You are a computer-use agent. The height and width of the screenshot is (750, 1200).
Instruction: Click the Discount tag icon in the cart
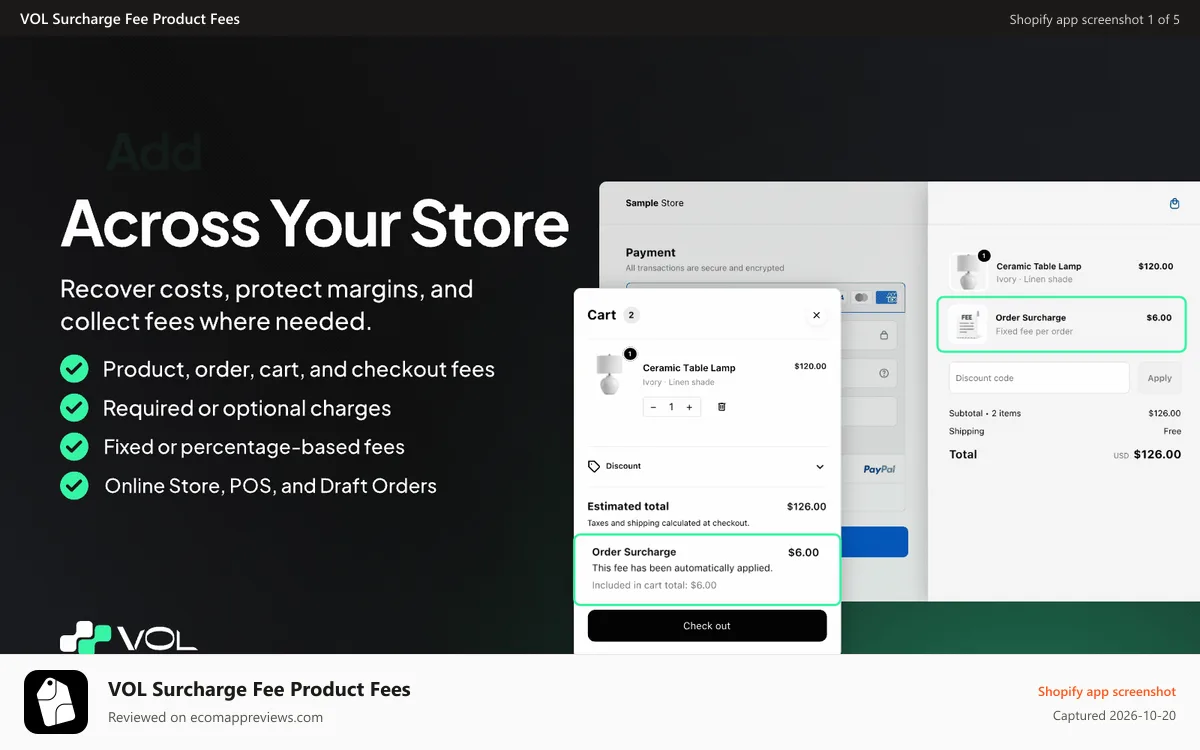[594, 466]
